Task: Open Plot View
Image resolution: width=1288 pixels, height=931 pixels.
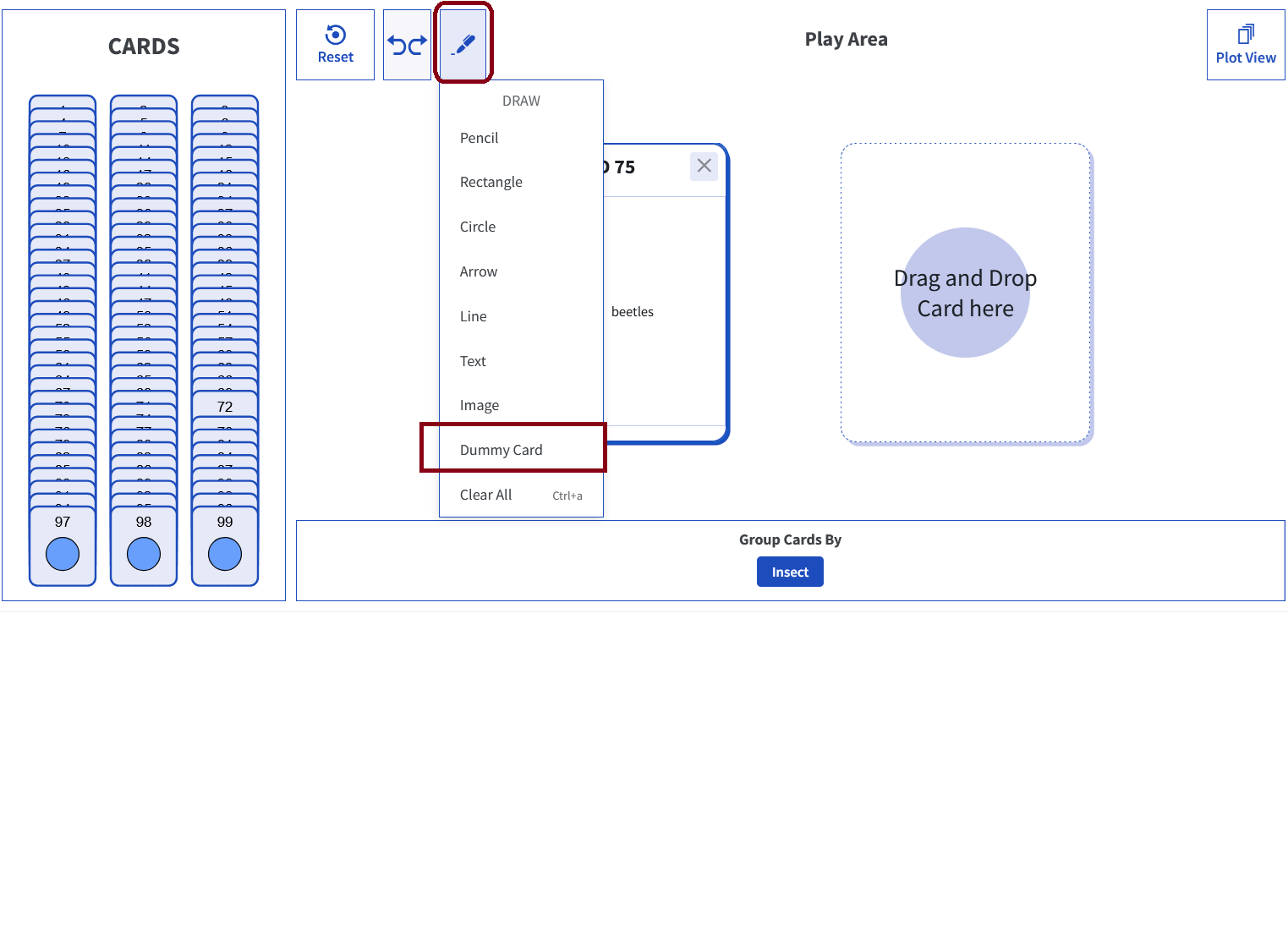Action: pyautogui.click(x=1245, y=45)
